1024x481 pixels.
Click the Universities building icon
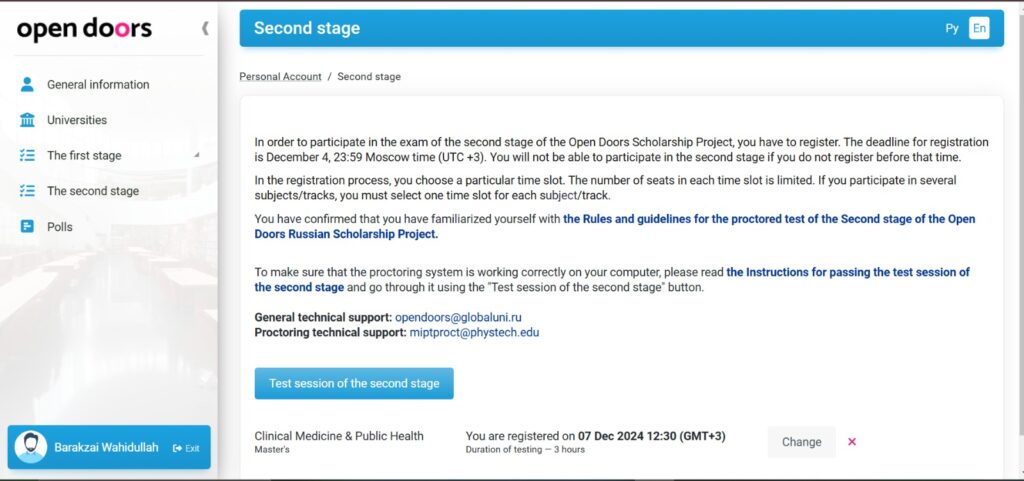point(27,120)
